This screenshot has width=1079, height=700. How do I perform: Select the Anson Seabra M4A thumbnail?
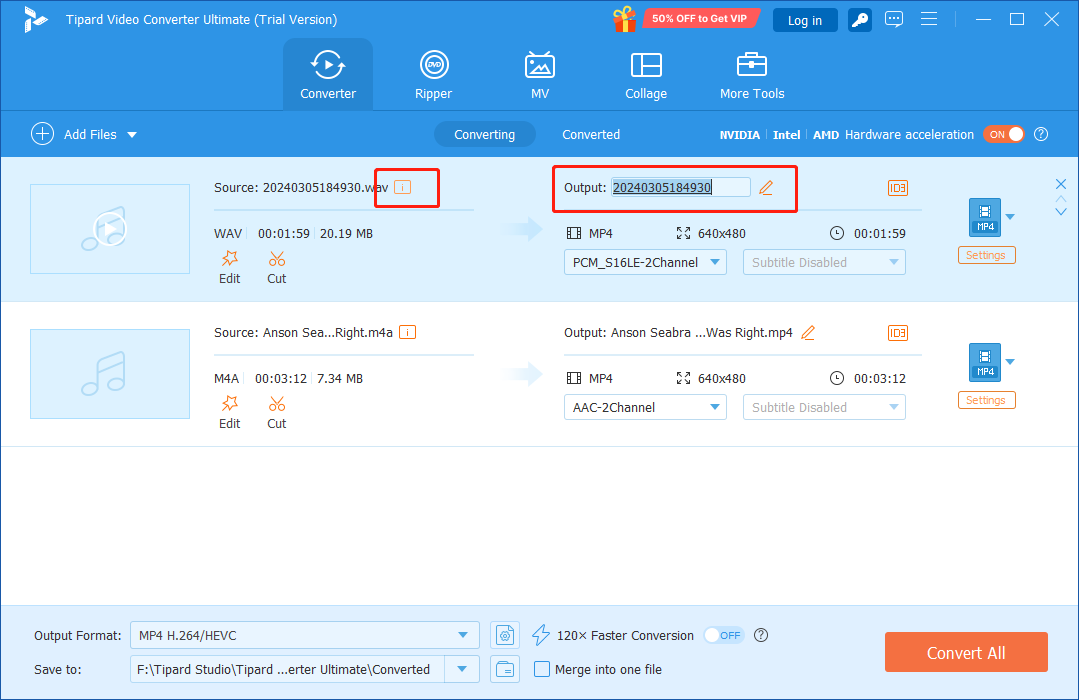(110, 374)
